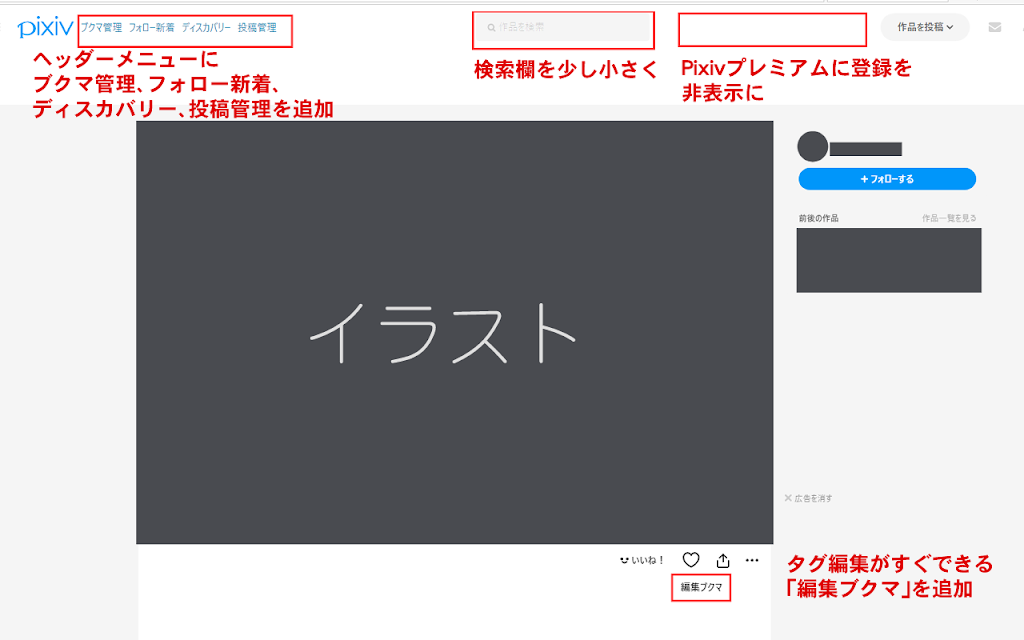Click the main イラスト artwork image

(455, 332)
